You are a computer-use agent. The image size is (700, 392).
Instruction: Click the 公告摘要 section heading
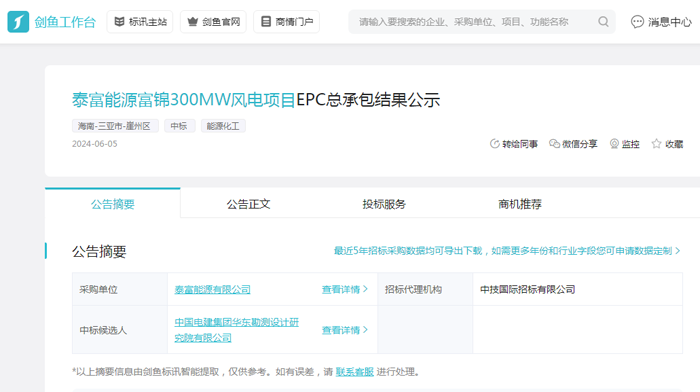point(99,251)
